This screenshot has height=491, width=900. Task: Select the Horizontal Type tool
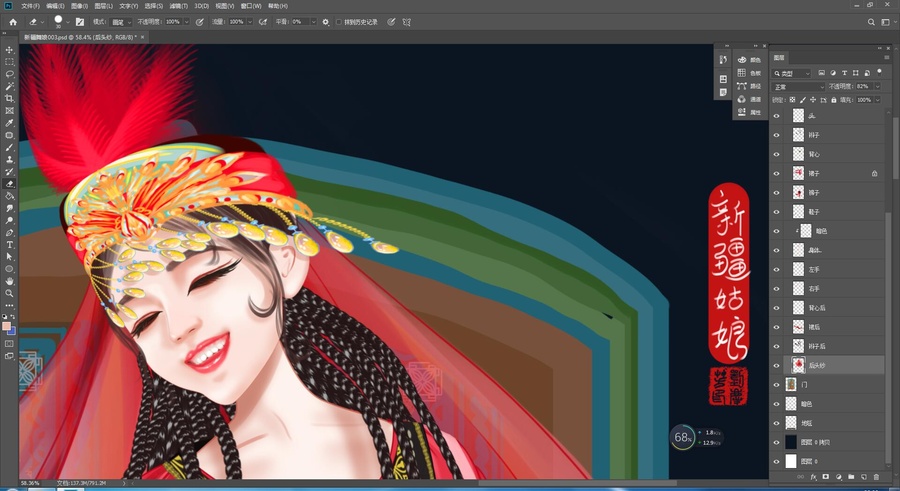tap(9, 245)
